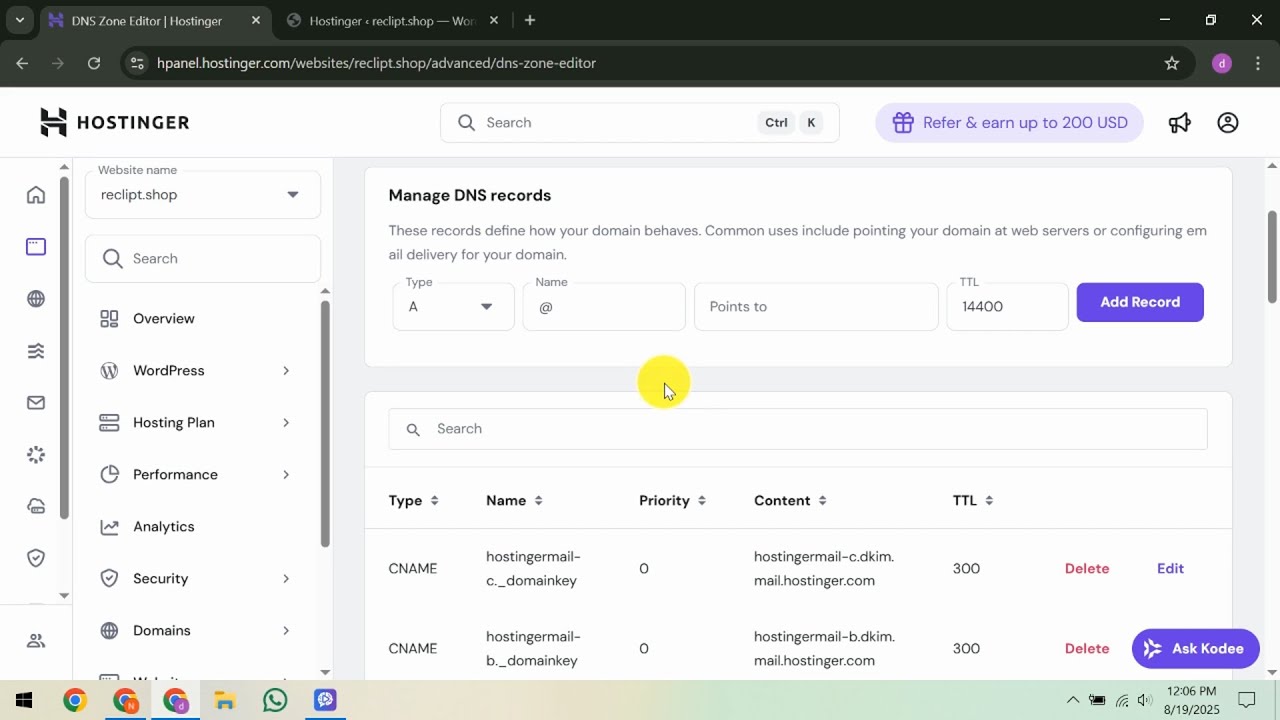Select the Websites icon in left rail

[36, 247]
